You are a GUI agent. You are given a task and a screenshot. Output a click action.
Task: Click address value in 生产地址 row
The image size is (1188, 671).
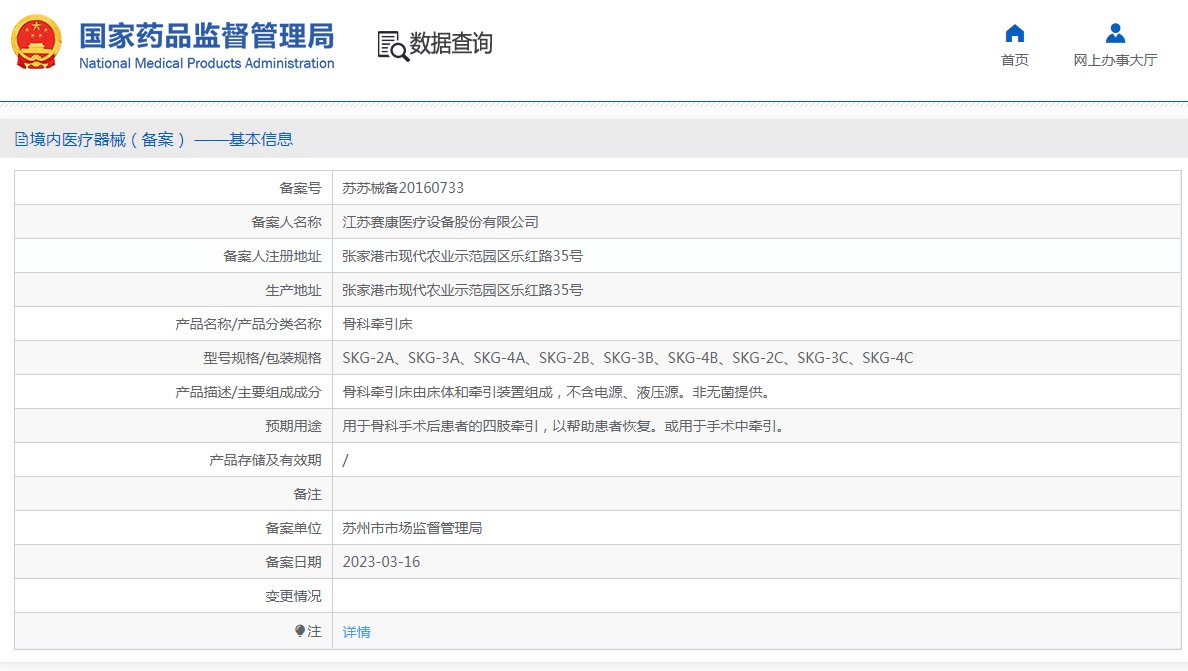pyautogui.click(x=462, y=290)
